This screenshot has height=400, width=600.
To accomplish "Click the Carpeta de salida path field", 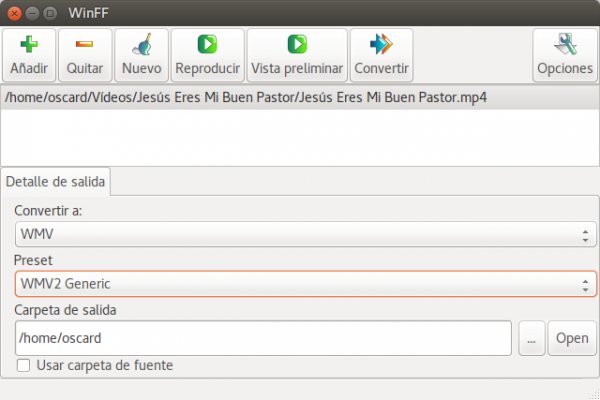I will 263,338.
